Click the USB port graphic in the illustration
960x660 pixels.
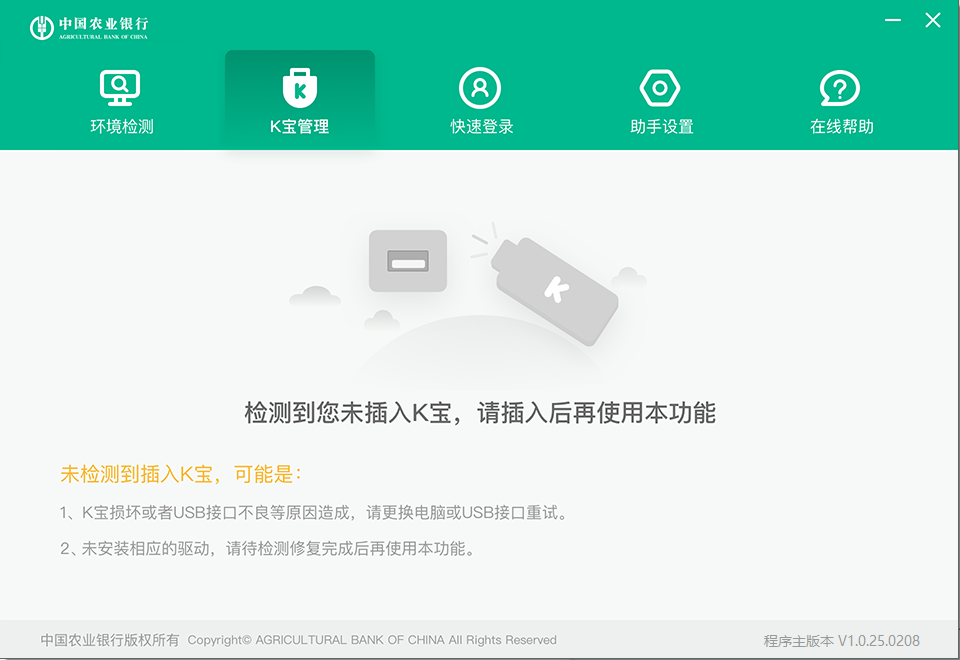click(x=407, y=260)
